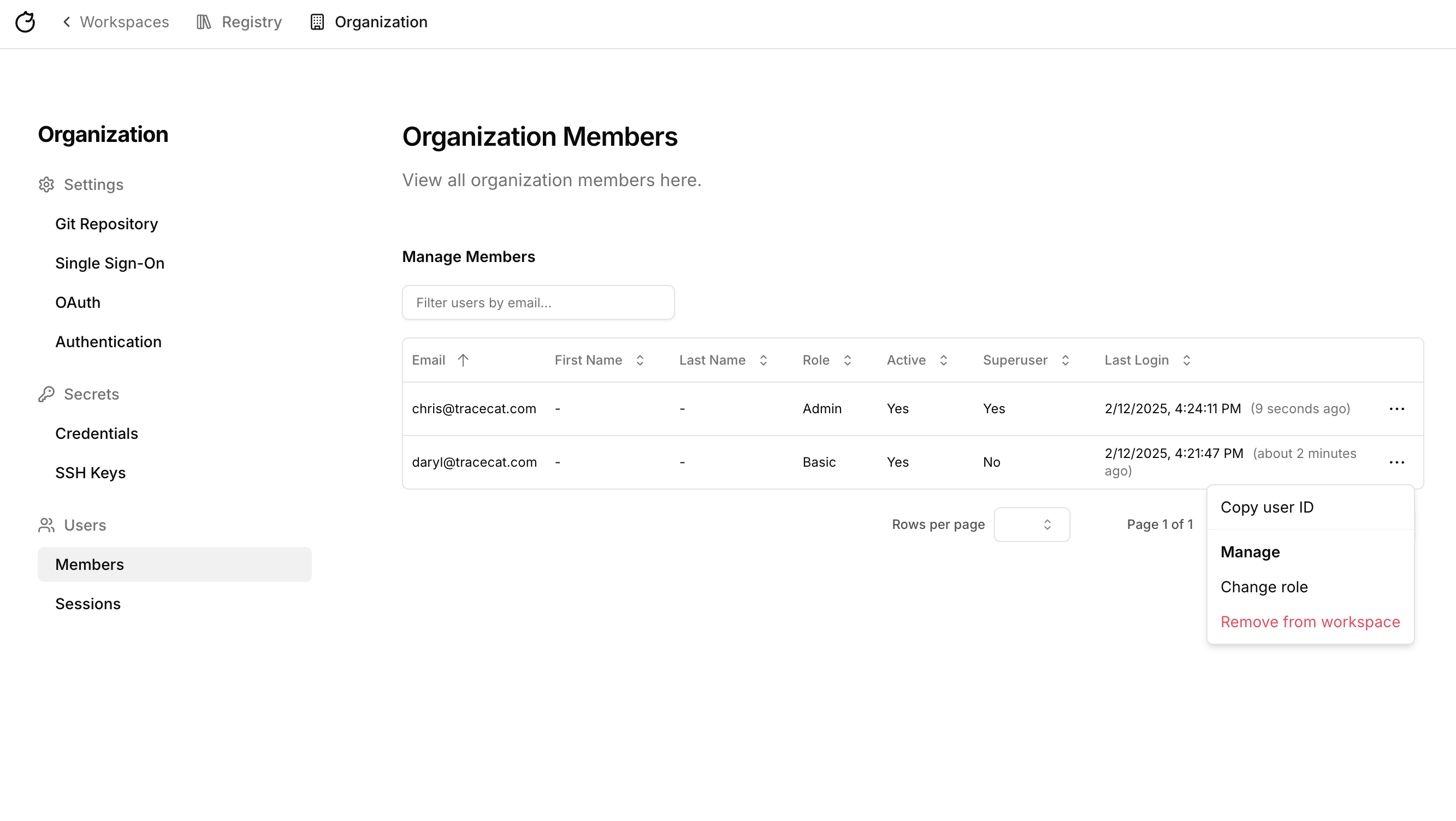The height and width of the screenshot is (821, 1456).
Task: Click the Secrets key icon
Action: [x=46, y=394]
